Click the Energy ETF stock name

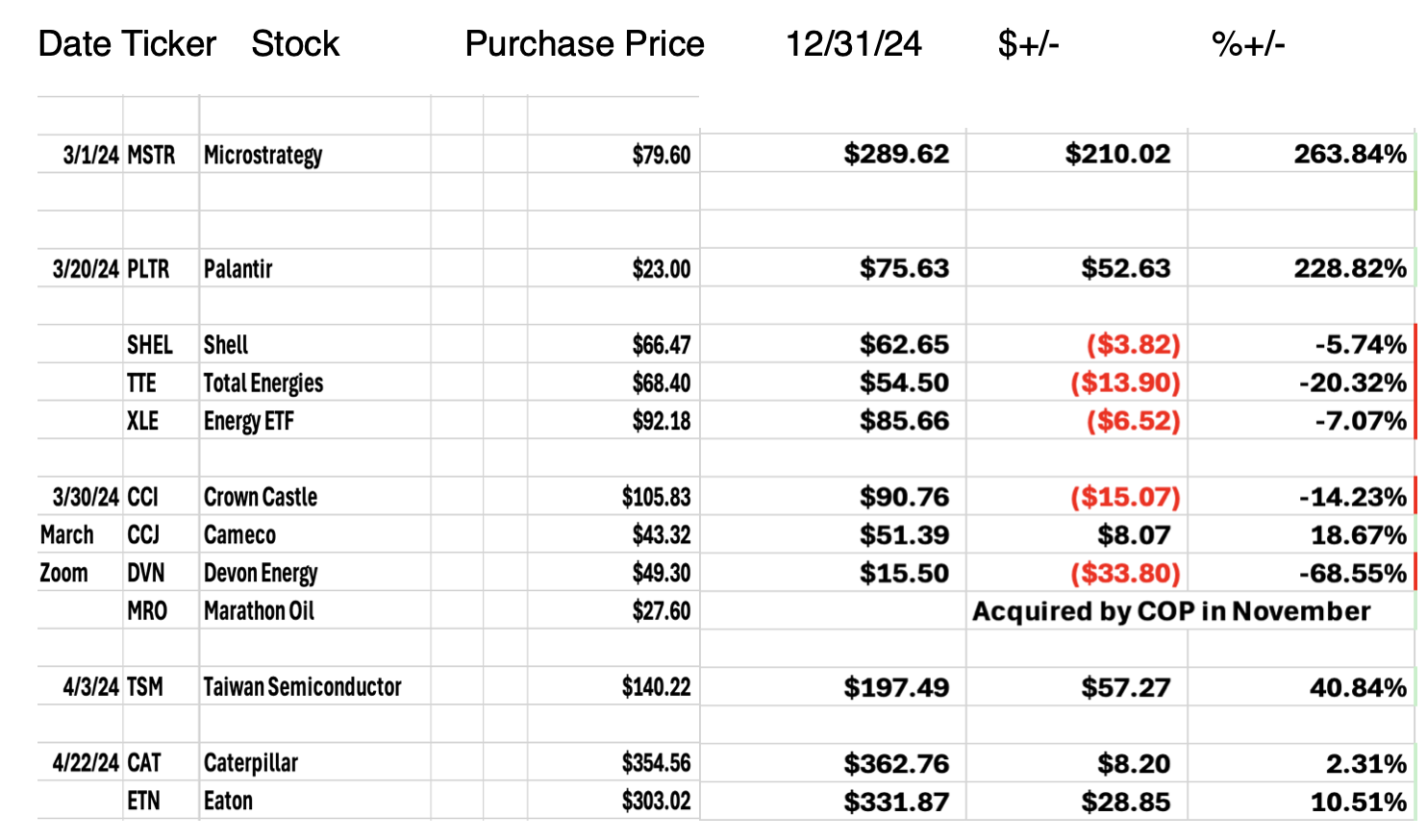pyautogui.click(x=248, y=421)
